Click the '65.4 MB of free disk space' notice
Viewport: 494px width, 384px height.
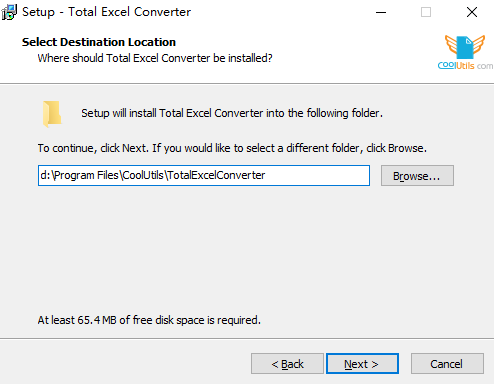(149, 320)
